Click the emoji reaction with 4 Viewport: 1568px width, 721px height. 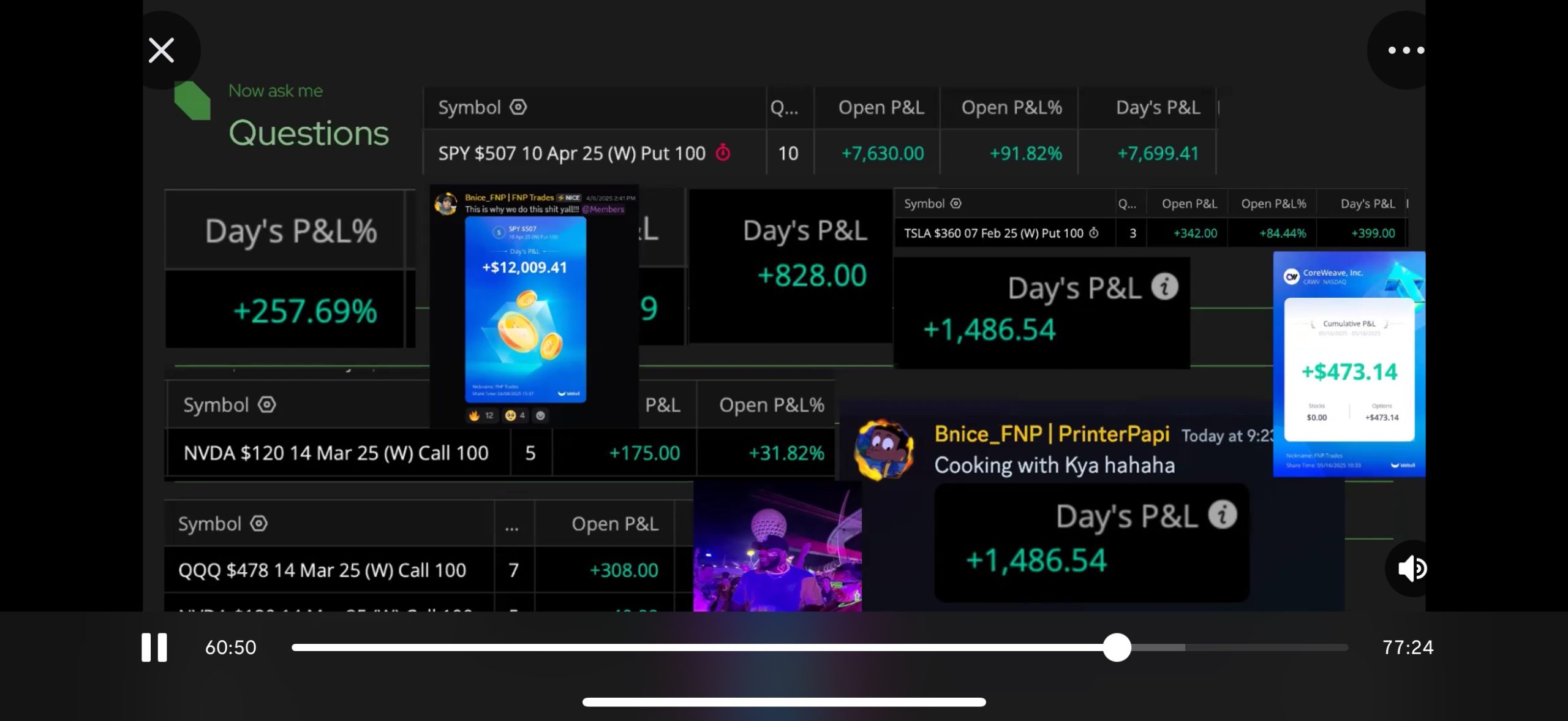click(515, 415)
